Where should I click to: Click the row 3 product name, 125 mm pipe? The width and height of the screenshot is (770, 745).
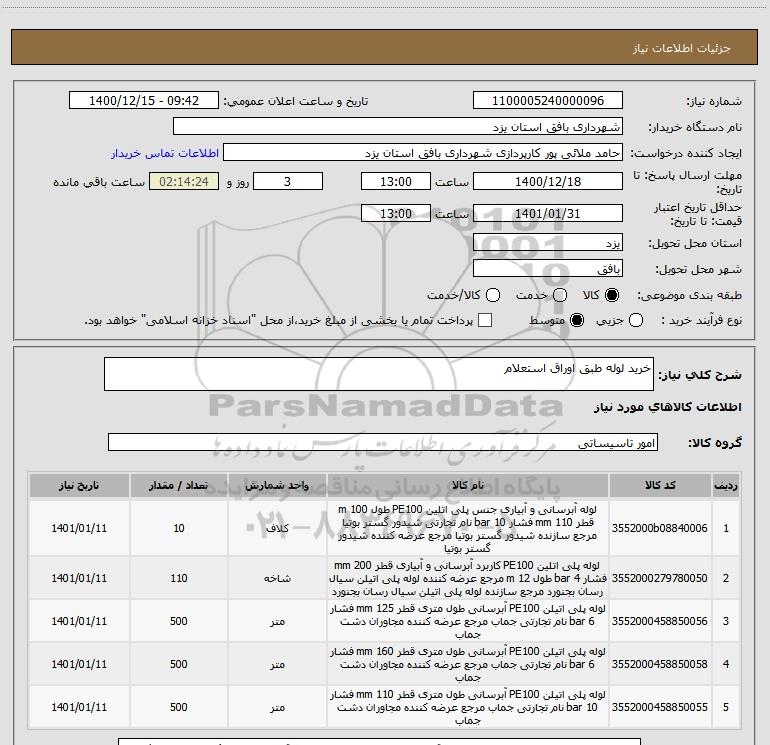(468, 621)
